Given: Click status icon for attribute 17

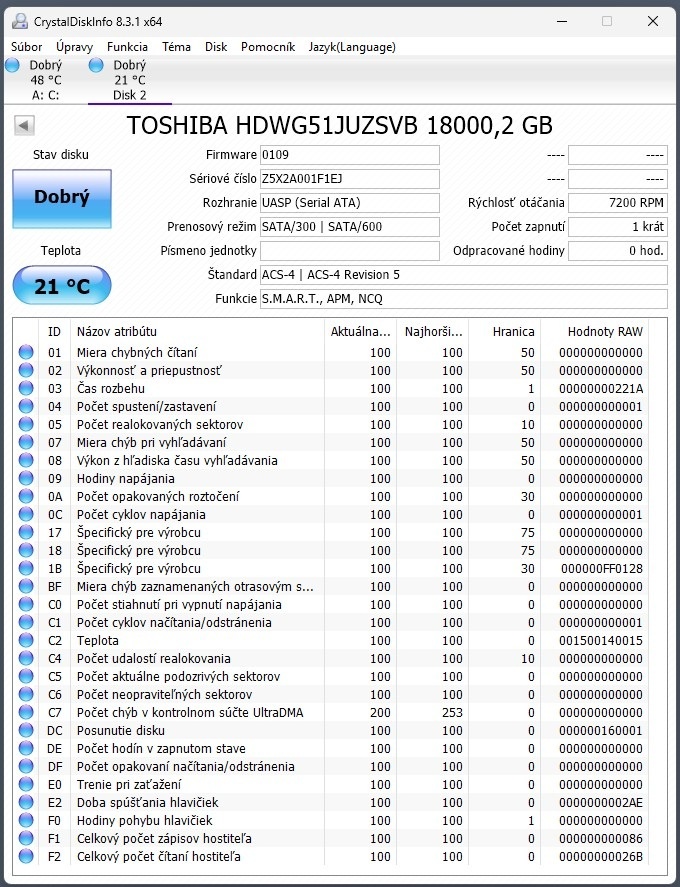Looking at the screenshot, I should pos(26,532).
